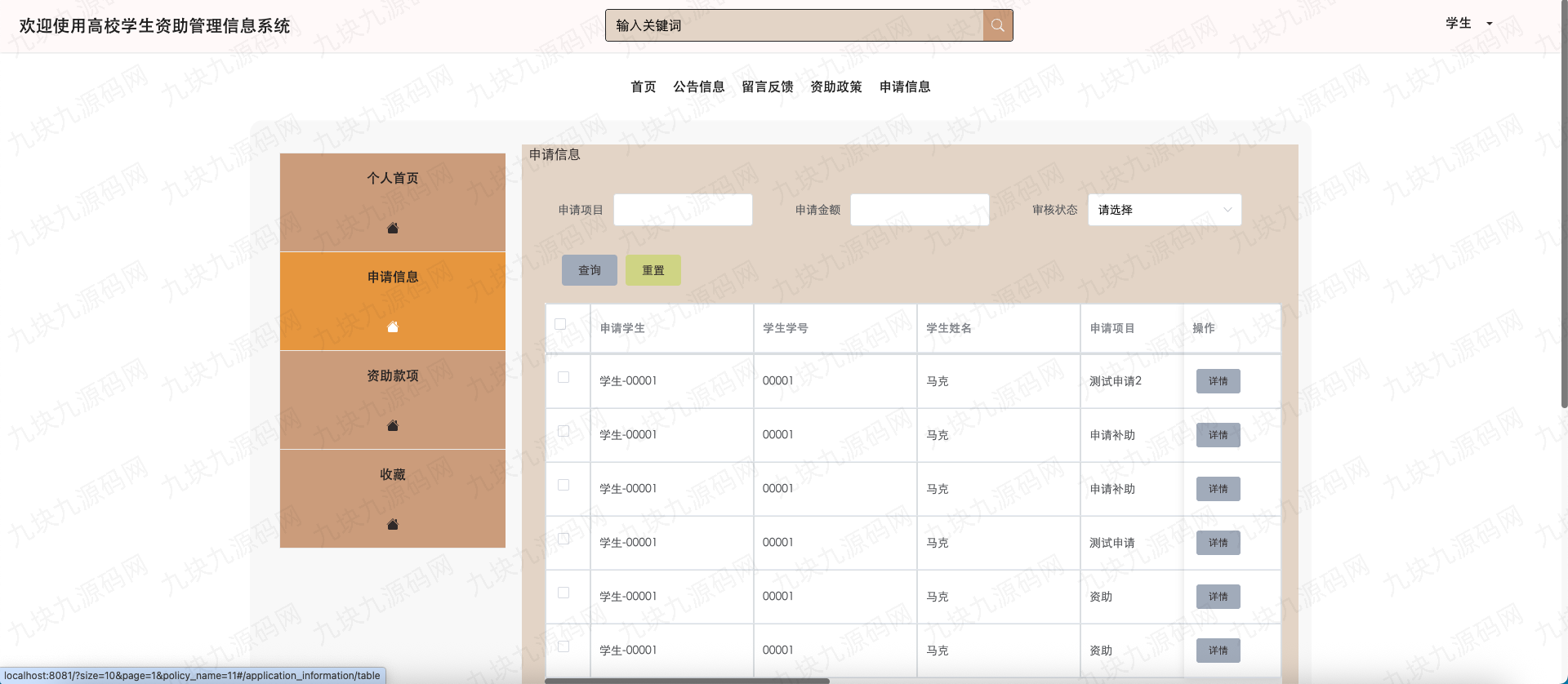Click the home icon under 资助款项

pyautogui.click(x=393, y=425)
